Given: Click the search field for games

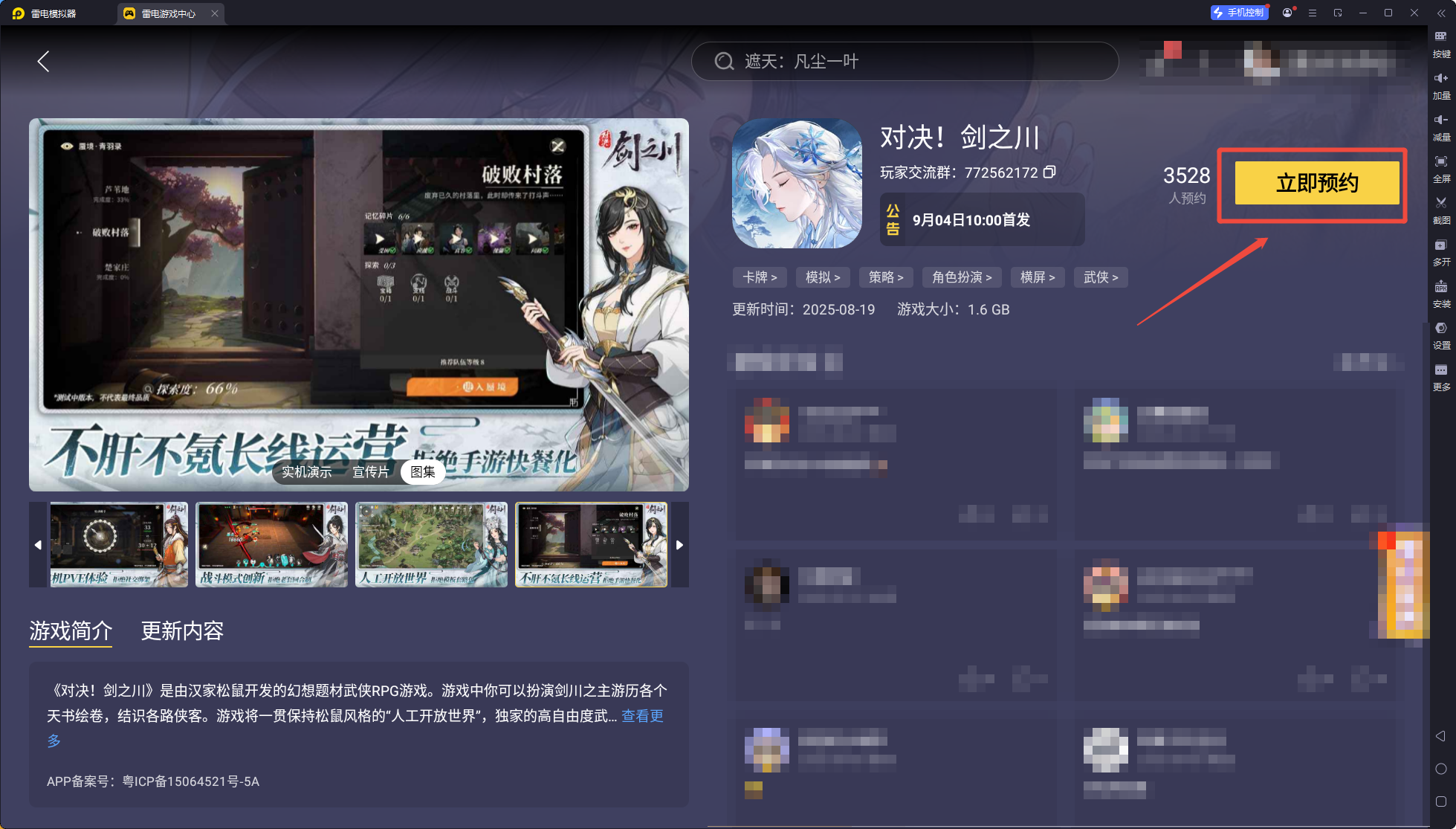Looking at the screenshot, I should click(905, 62).
